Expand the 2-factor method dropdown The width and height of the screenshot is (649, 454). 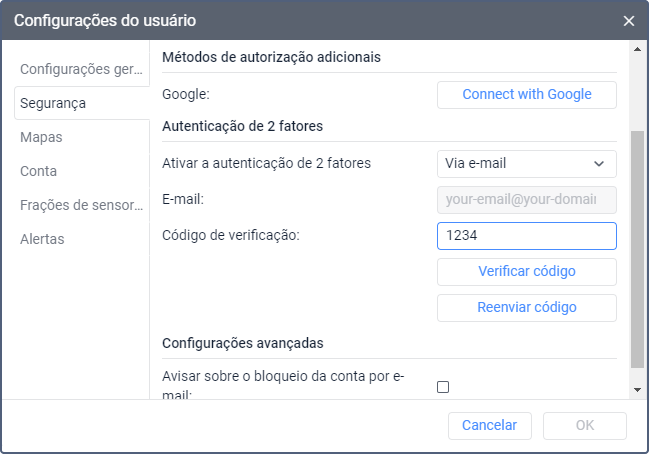(x=526, y=163)
